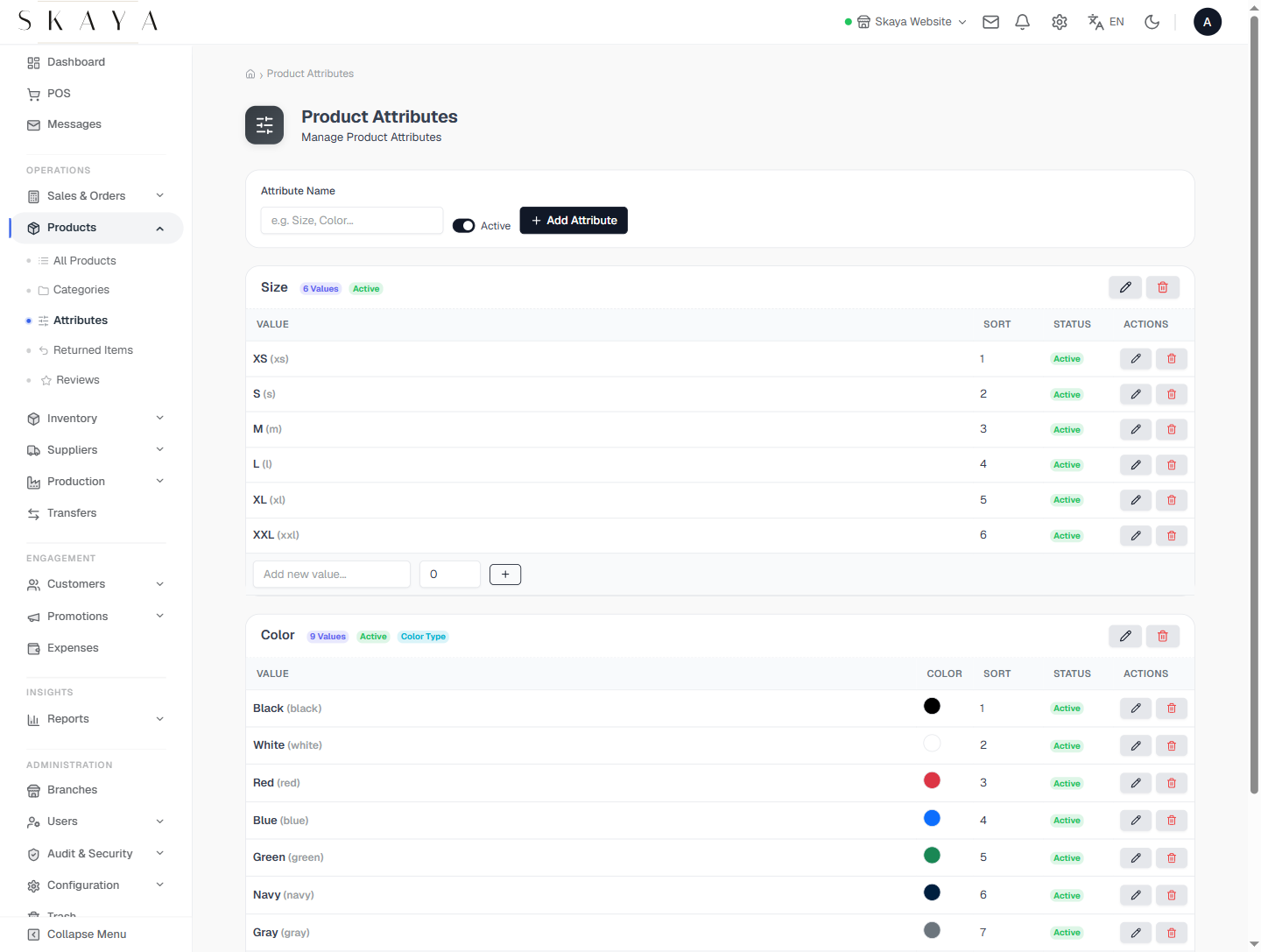Edit the Green color value

(1136, 857)
